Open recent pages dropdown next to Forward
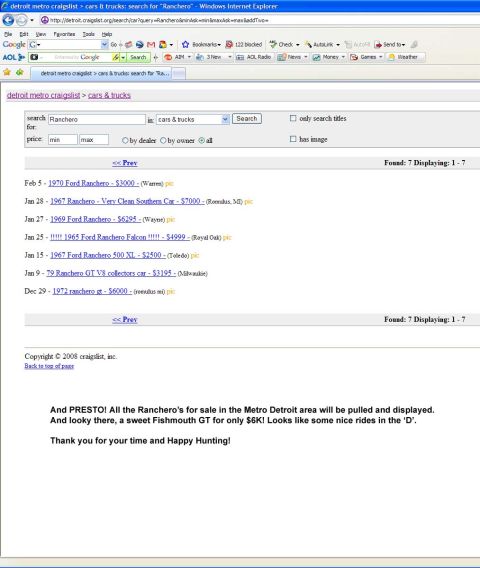The image size is (480, 568). (32, 20)
